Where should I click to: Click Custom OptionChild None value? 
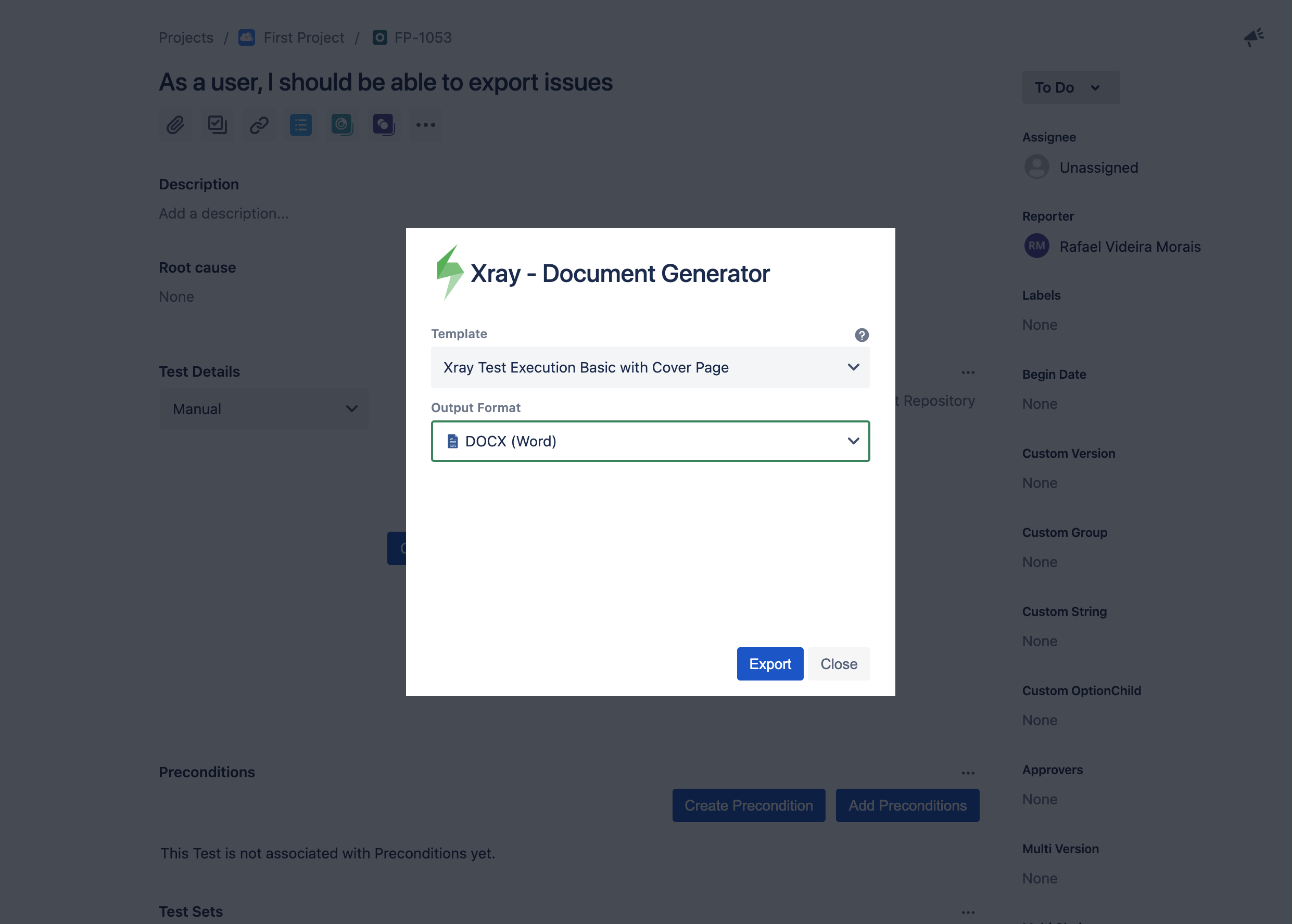pos(1040,720)
